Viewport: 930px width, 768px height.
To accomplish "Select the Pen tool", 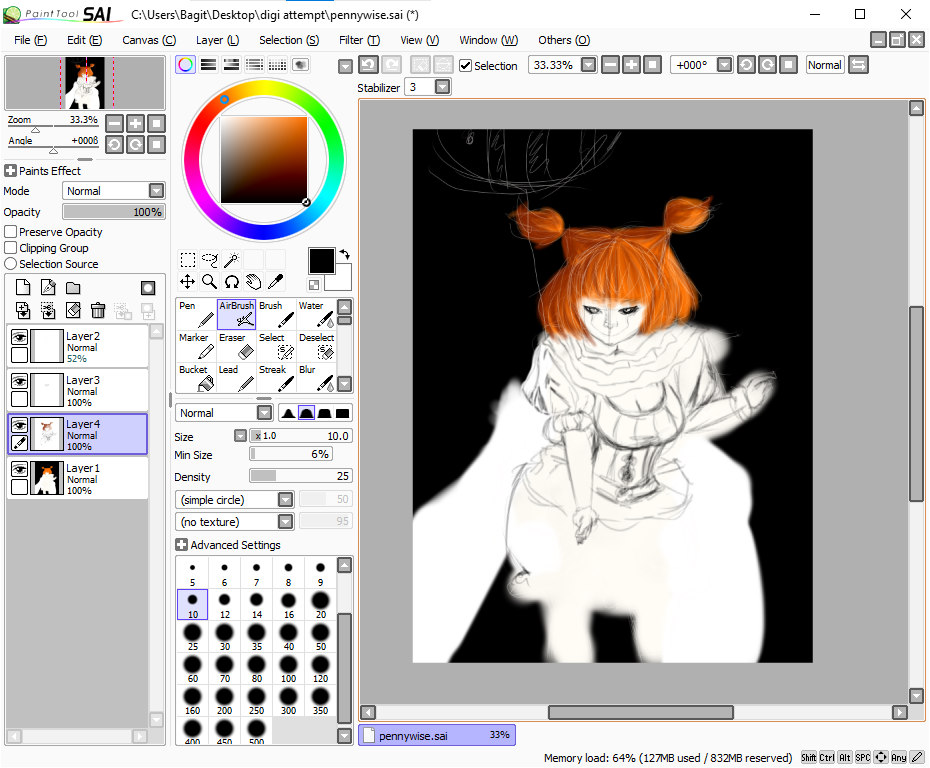I will pos(196,314).
